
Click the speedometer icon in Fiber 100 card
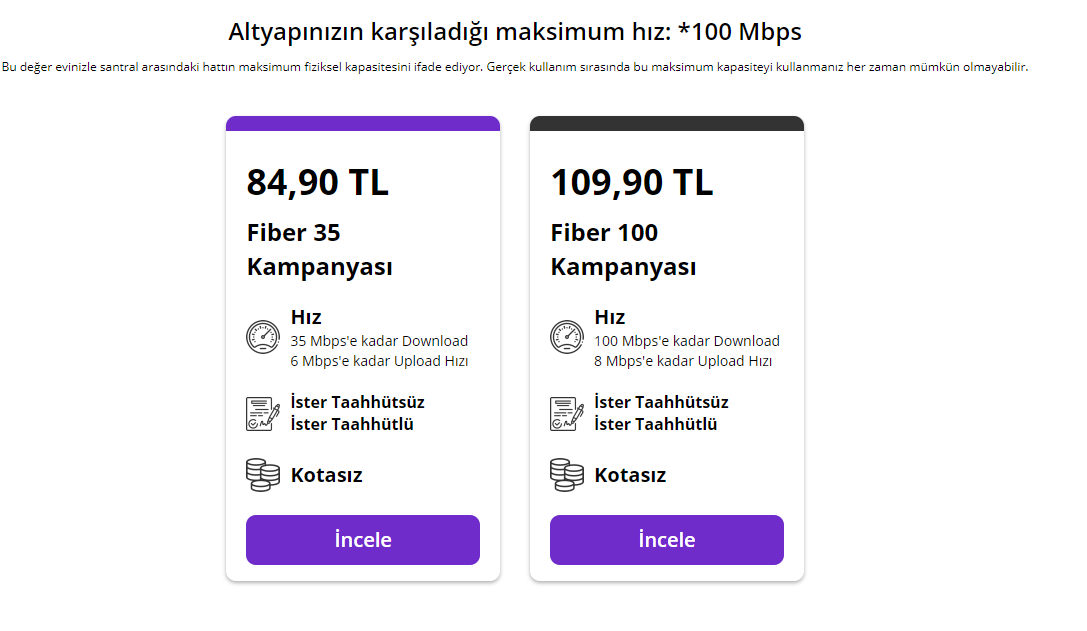click(x=567, y=337)
